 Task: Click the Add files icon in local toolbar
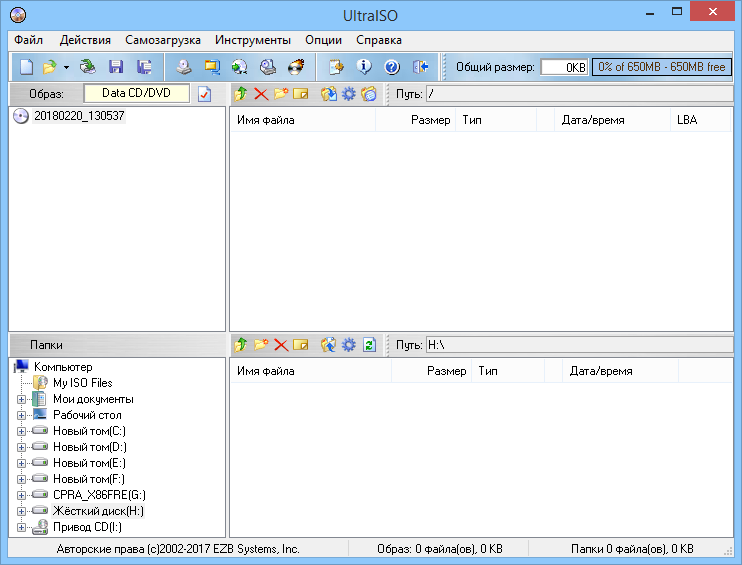pyautogui.click(x=329, y=345)
